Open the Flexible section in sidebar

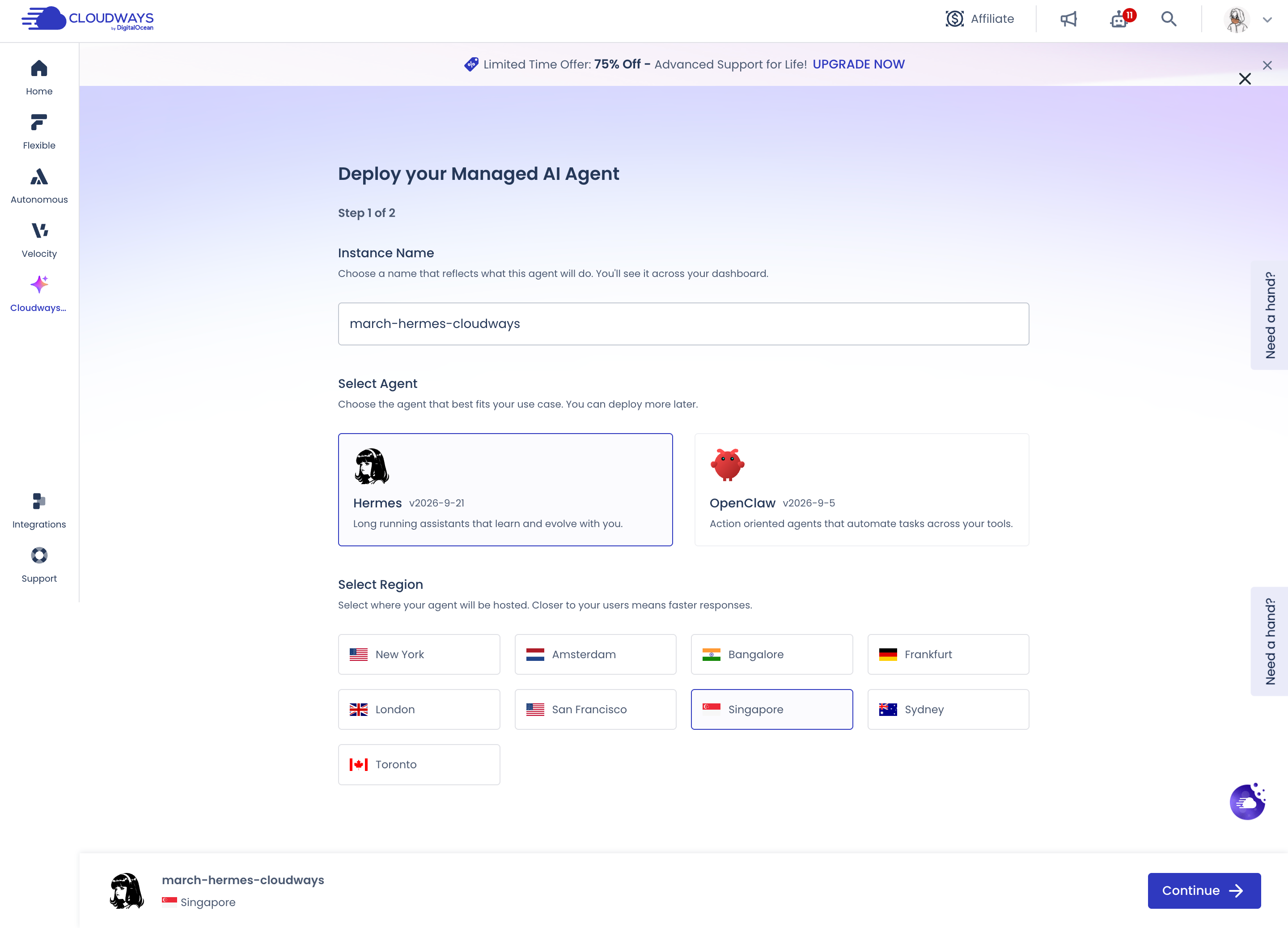[x=39, y=132]
